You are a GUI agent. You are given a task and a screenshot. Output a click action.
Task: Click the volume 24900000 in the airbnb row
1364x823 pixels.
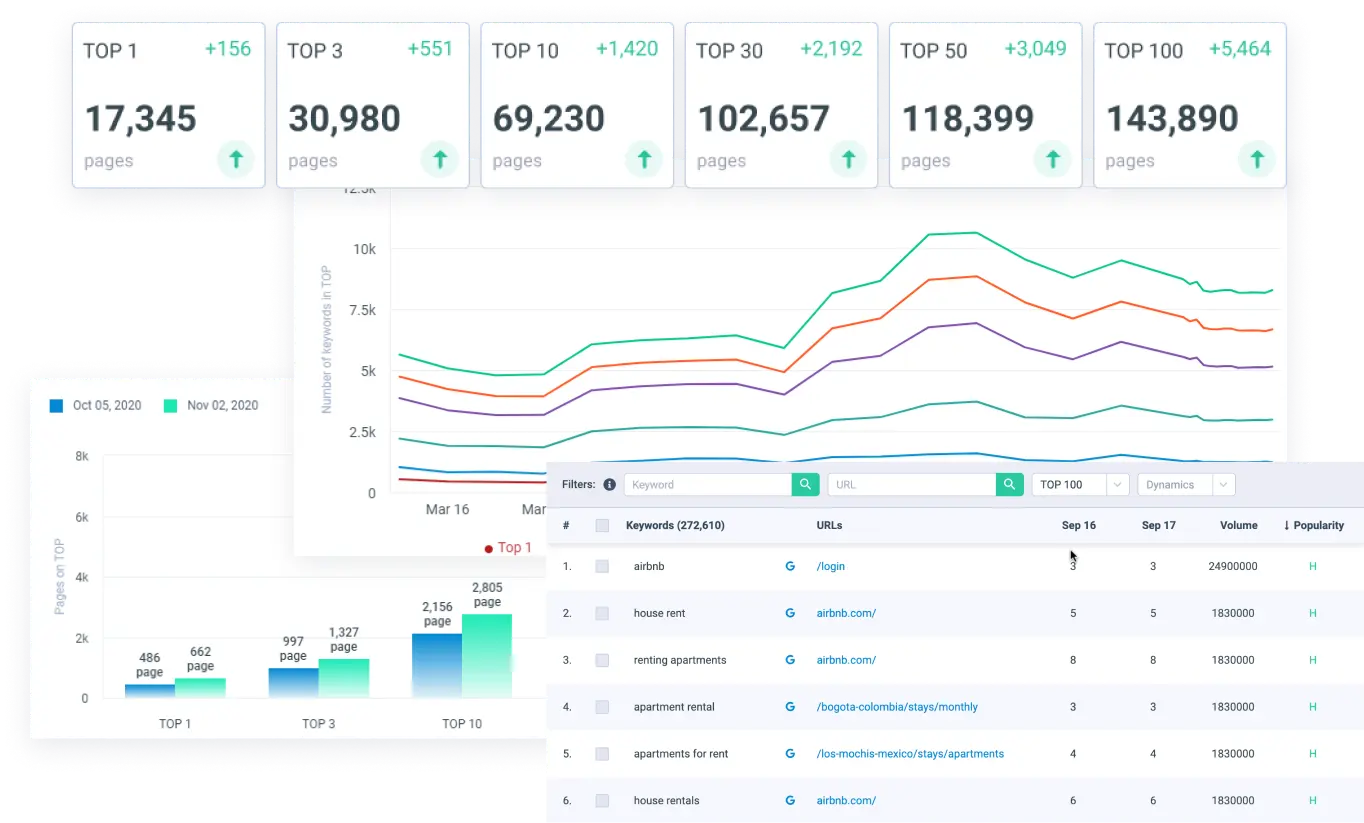(x=1232, y=566)
